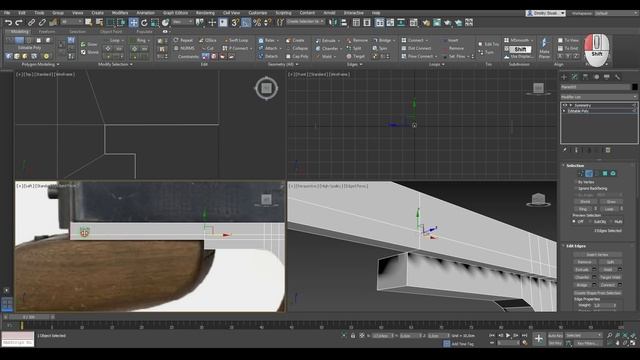Activate the Select and Rotate tool
The width and height of the screenshot is (640, 360).
144,22
